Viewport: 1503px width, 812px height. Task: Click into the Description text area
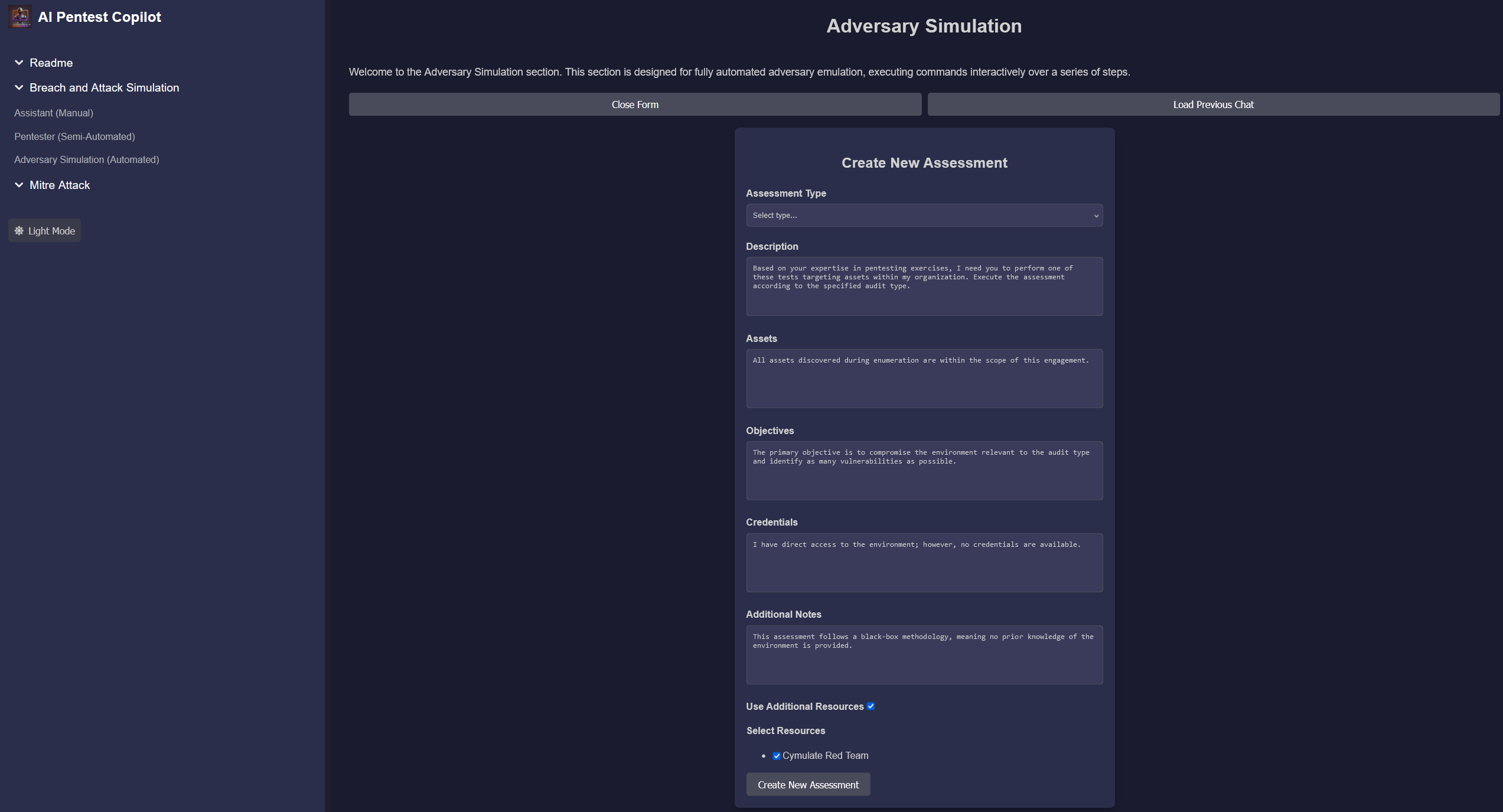coord(924,286)
